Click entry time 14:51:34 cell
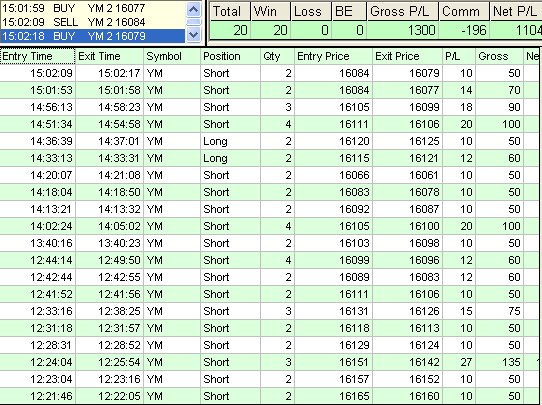The width and height of the screenshot is (542, 405). pyautogui.click(x=38, y=124)
